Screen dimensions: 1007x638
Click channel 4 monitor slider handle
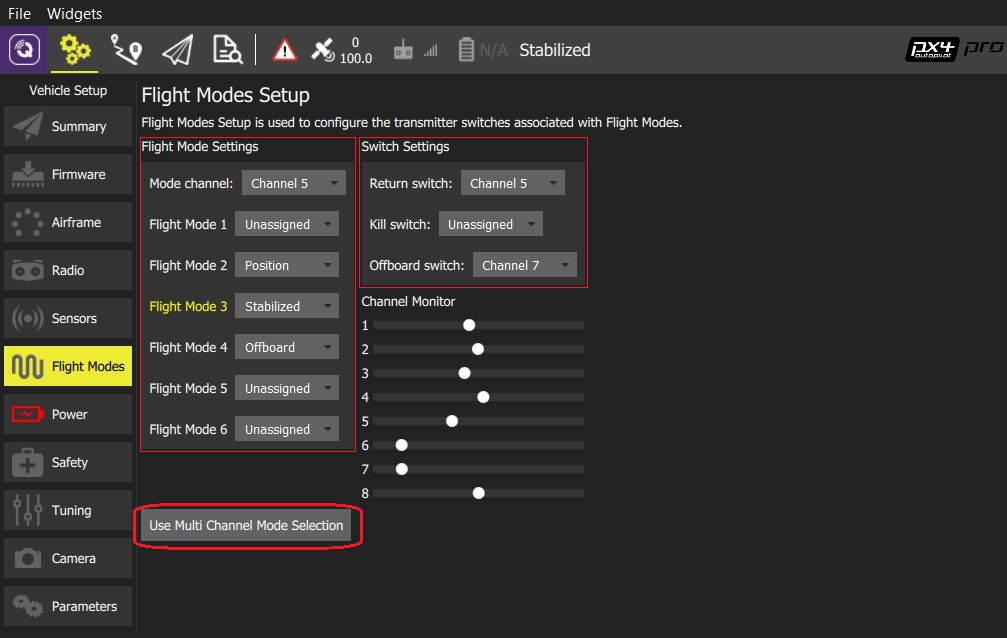coord(483,397)
